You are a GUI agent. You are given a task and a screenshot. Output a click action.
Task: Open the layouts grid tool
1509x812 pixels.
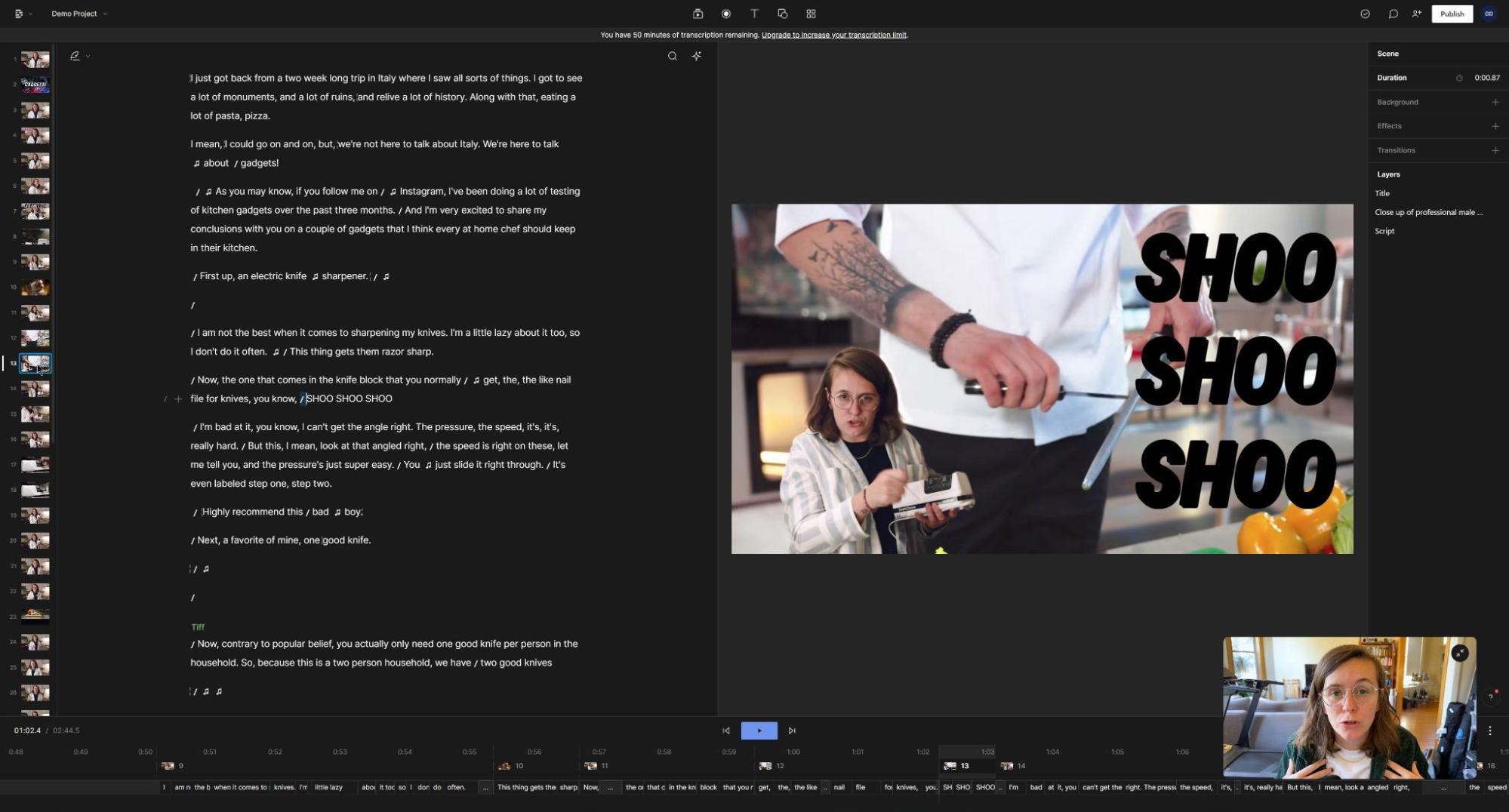point(811,14)
